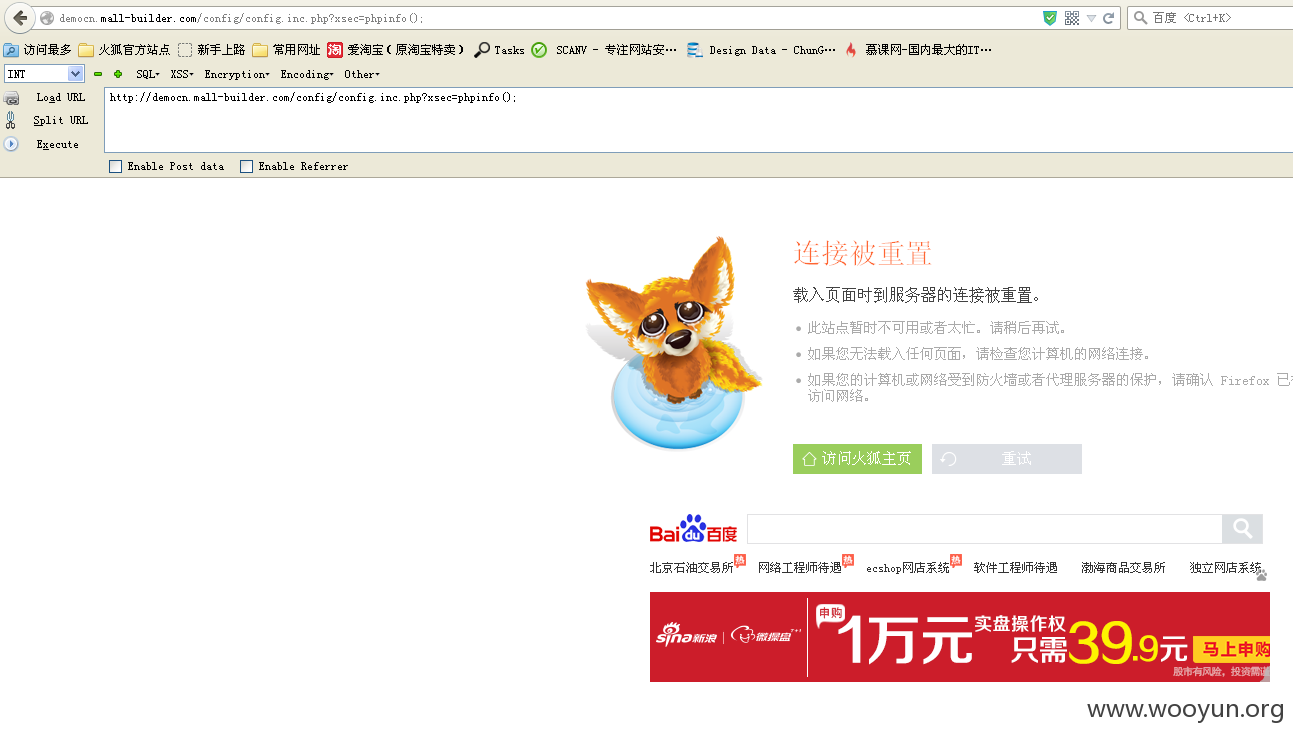Open the 爱淘宝 bookmark
Viewport: 1293px width, 738px height.
[397, 50]
